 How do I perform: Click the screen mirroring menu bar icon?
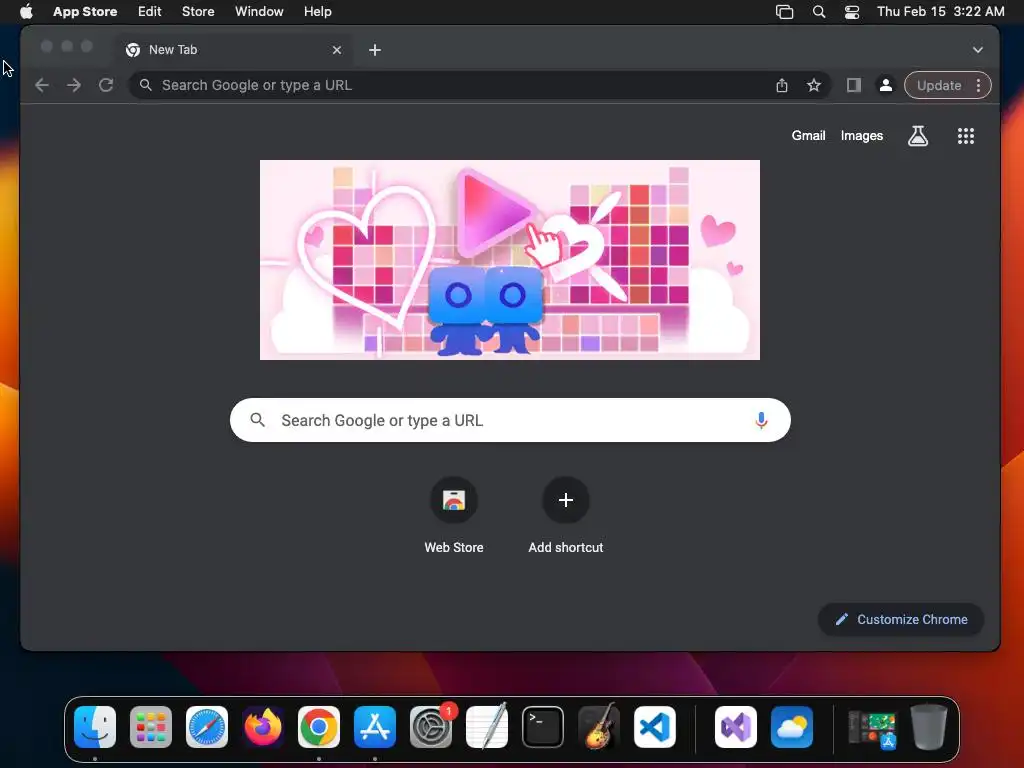click(x=784, y=12)
